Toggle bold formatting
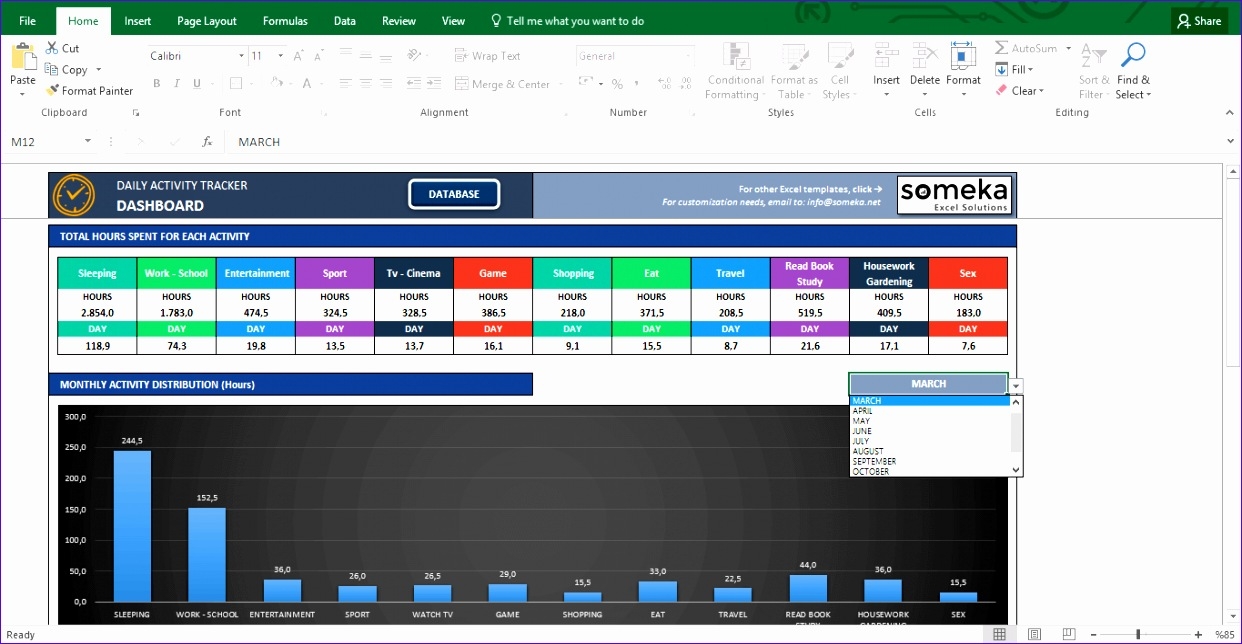This screenshot has width=1242, height=644. pos(156,84)
